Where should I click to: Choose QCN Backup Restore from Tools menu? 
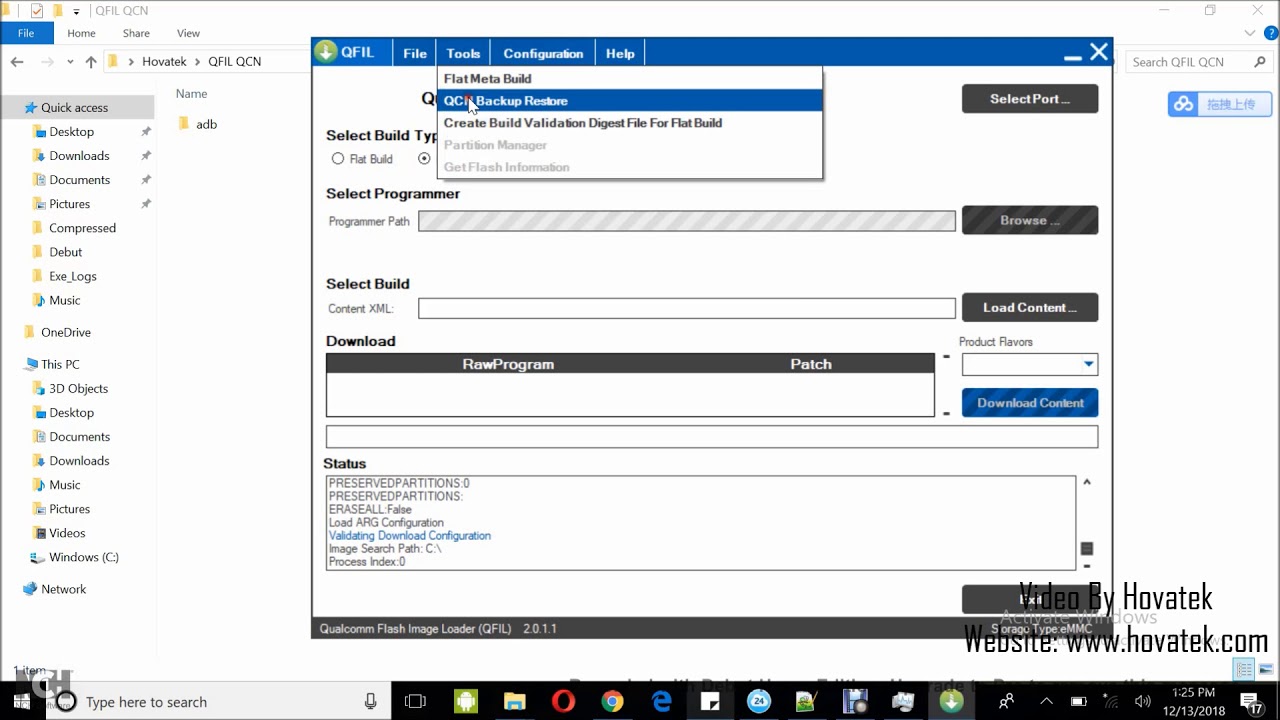pos(630,101)
